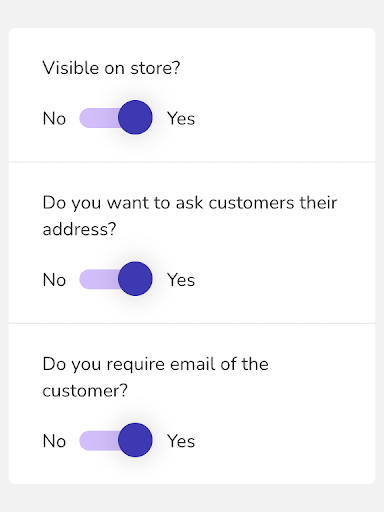The image size is (384, 512).
Task: Click empty white space right of email section Yes
Action: [x=283, y=441]
